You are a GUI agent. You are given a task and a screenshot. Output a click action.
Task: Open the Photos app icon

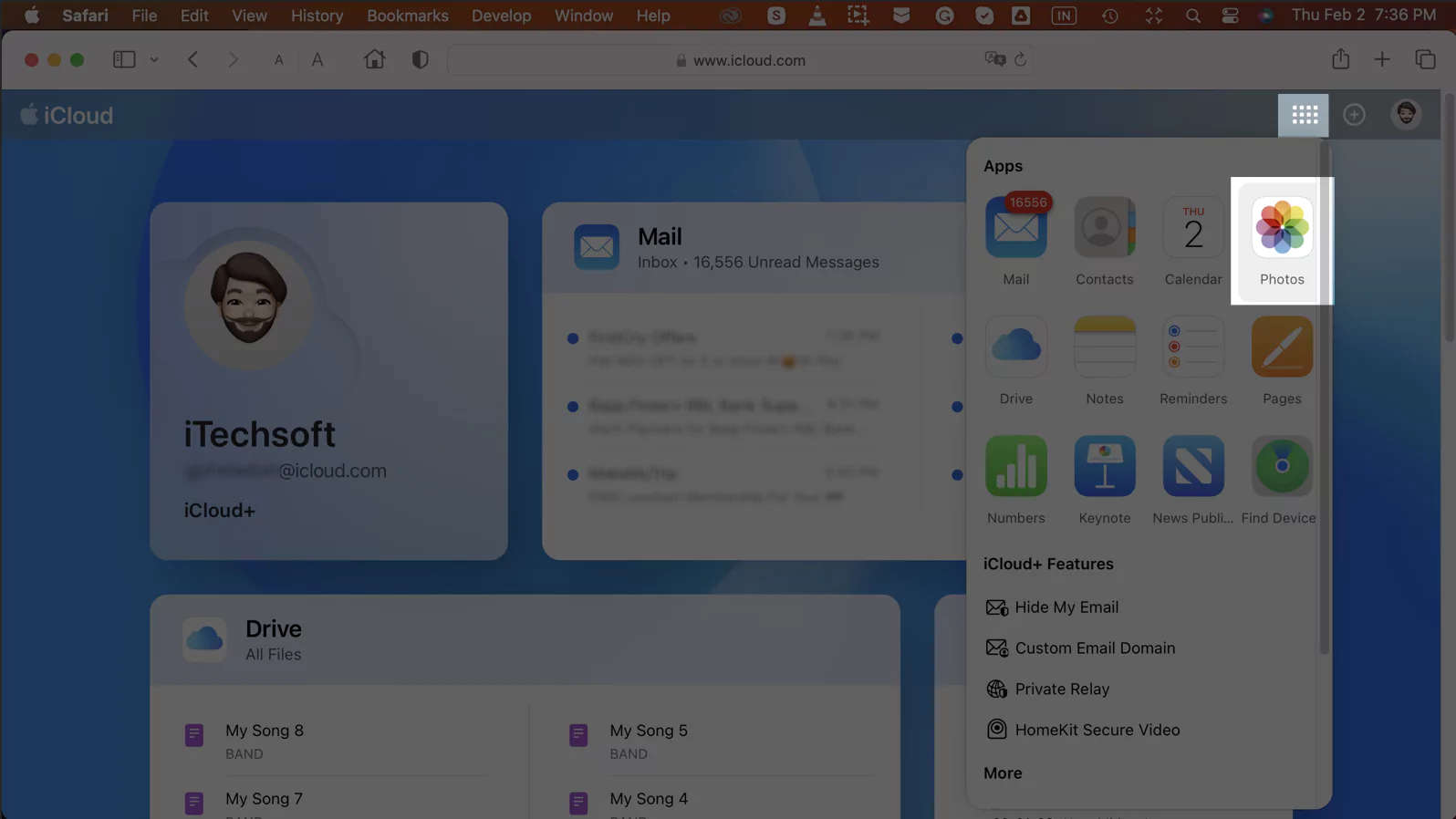pos(1282,227)
